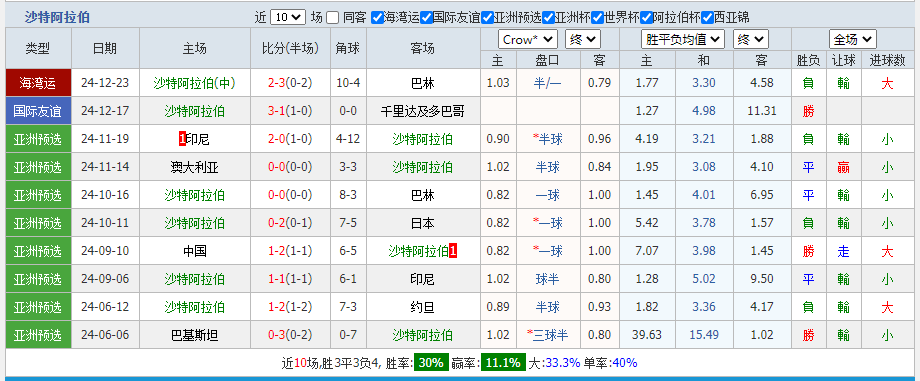Click the 11.31 away odds value
The width and height of the screenshot is (920, 381).
click(762, 111)
